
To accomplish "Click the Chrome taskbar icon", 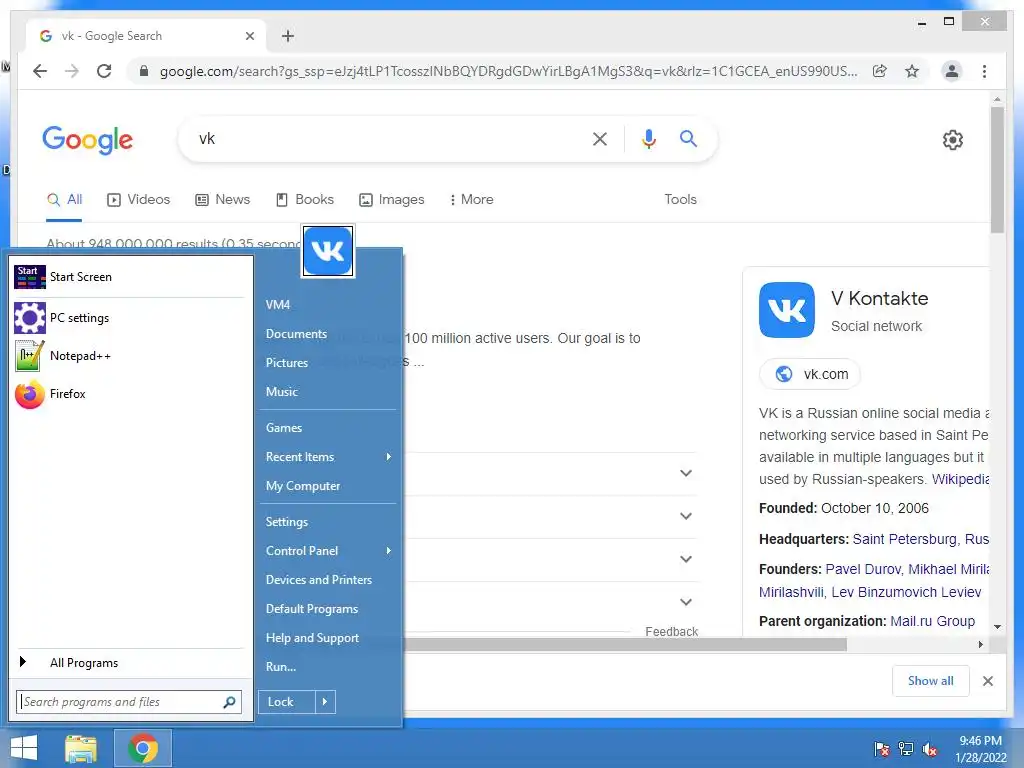I will [143, 748].
